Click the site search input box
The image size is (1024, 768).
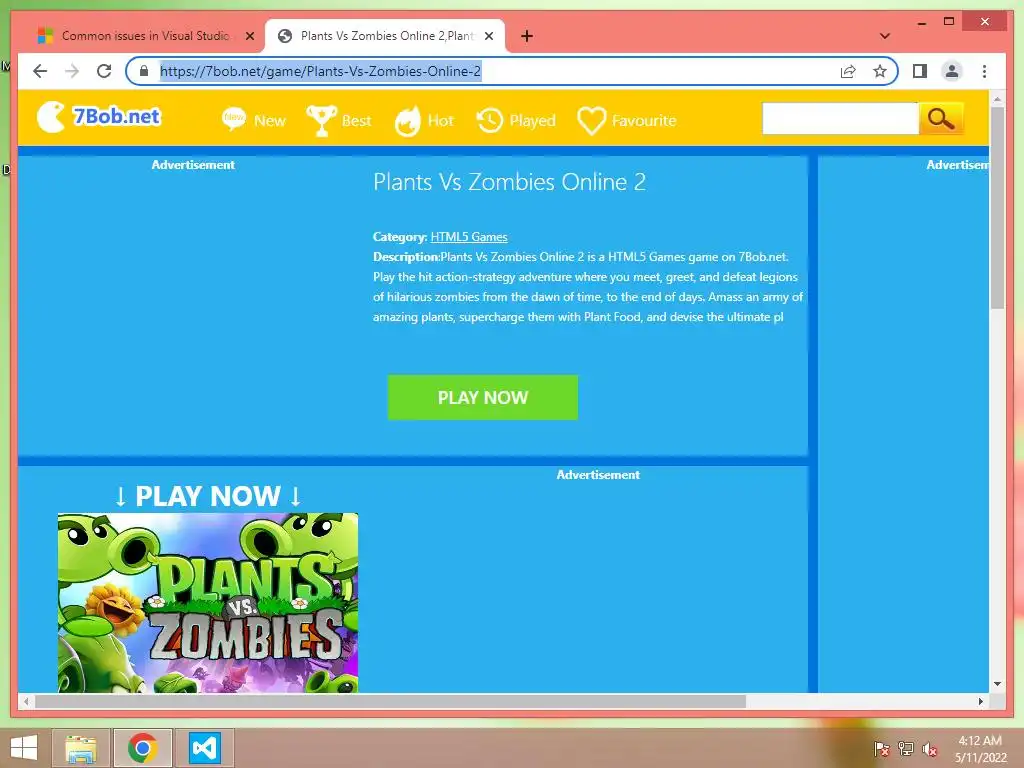tap(840, 118)
